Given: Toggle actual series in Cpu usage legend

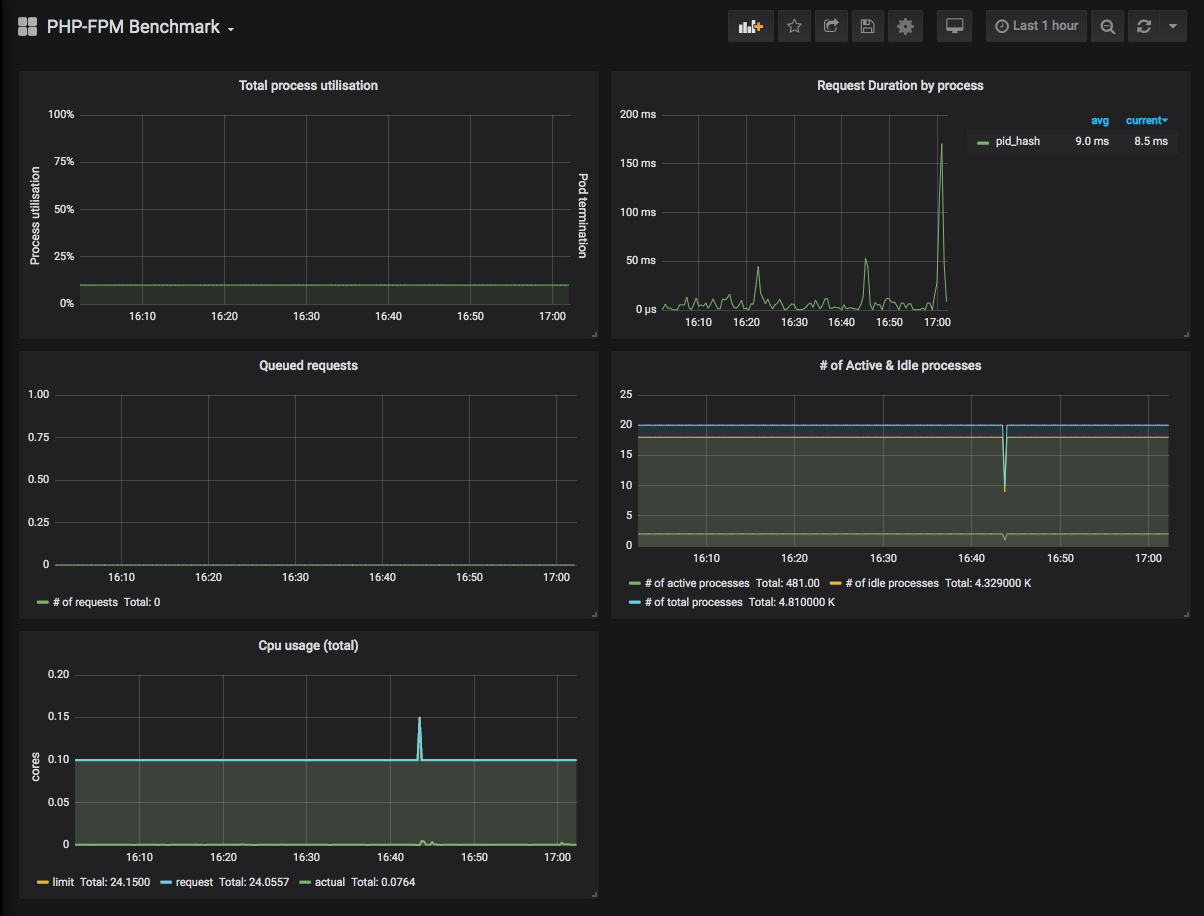Looking at the screenshot, I should (x=329, y=883).
